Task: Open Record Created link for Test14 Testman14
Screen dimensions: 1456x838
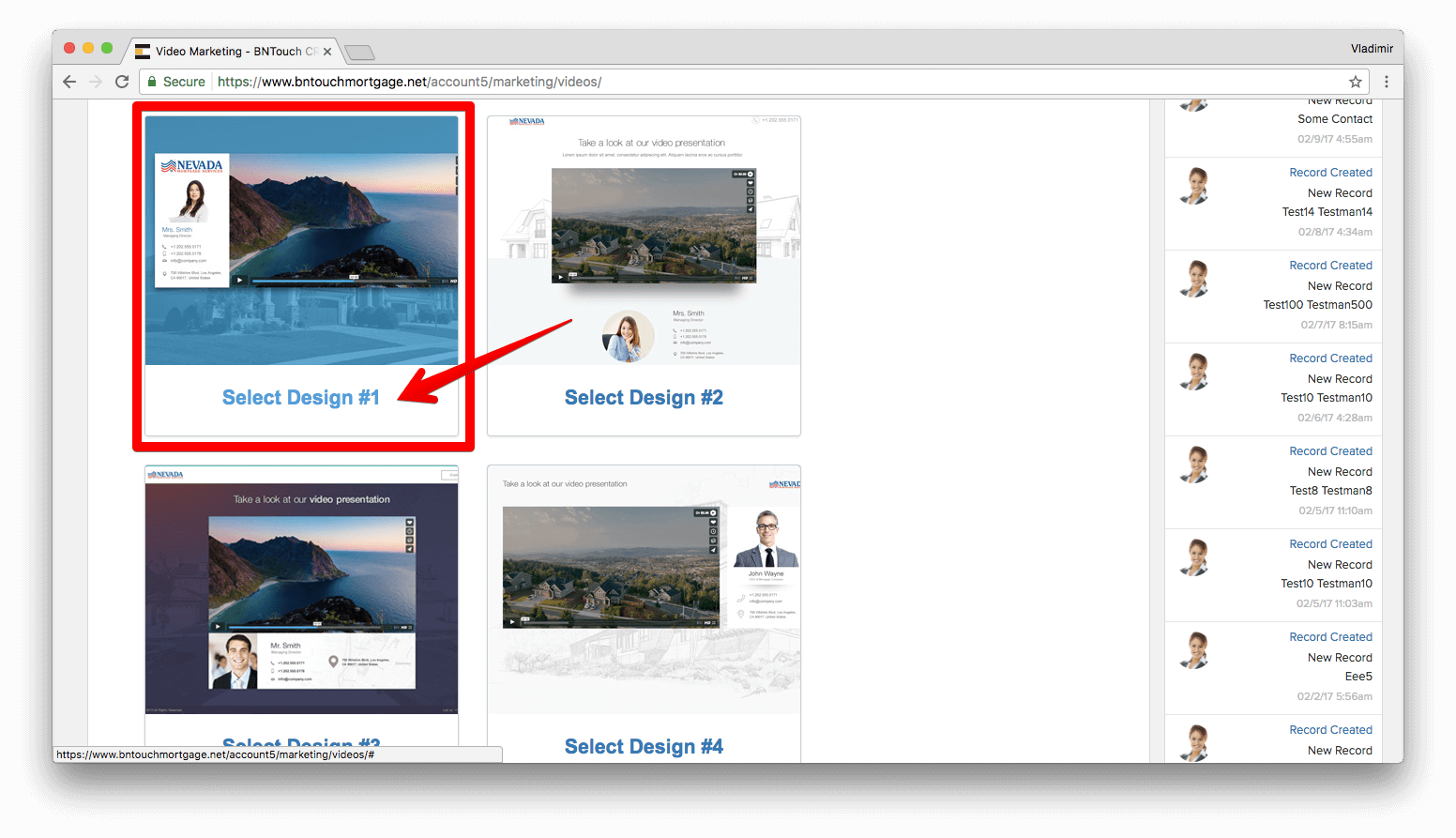Action: pyautogui.click(x=1330, y=173)
